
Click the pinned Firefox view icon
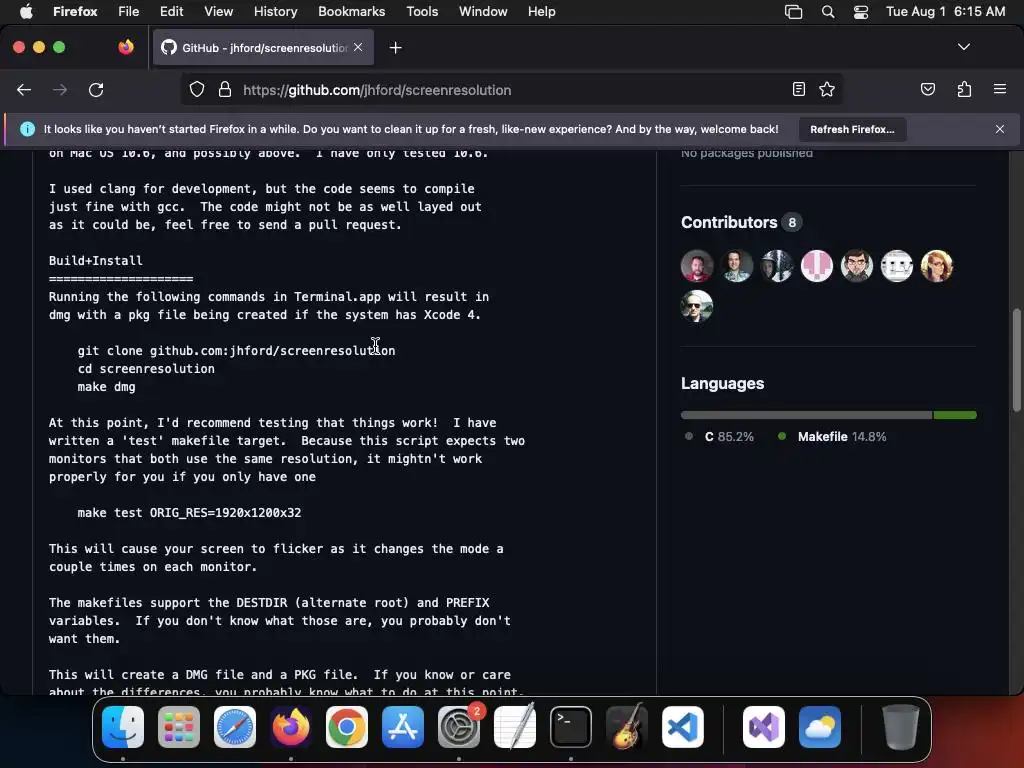click(x=126, y=47)
